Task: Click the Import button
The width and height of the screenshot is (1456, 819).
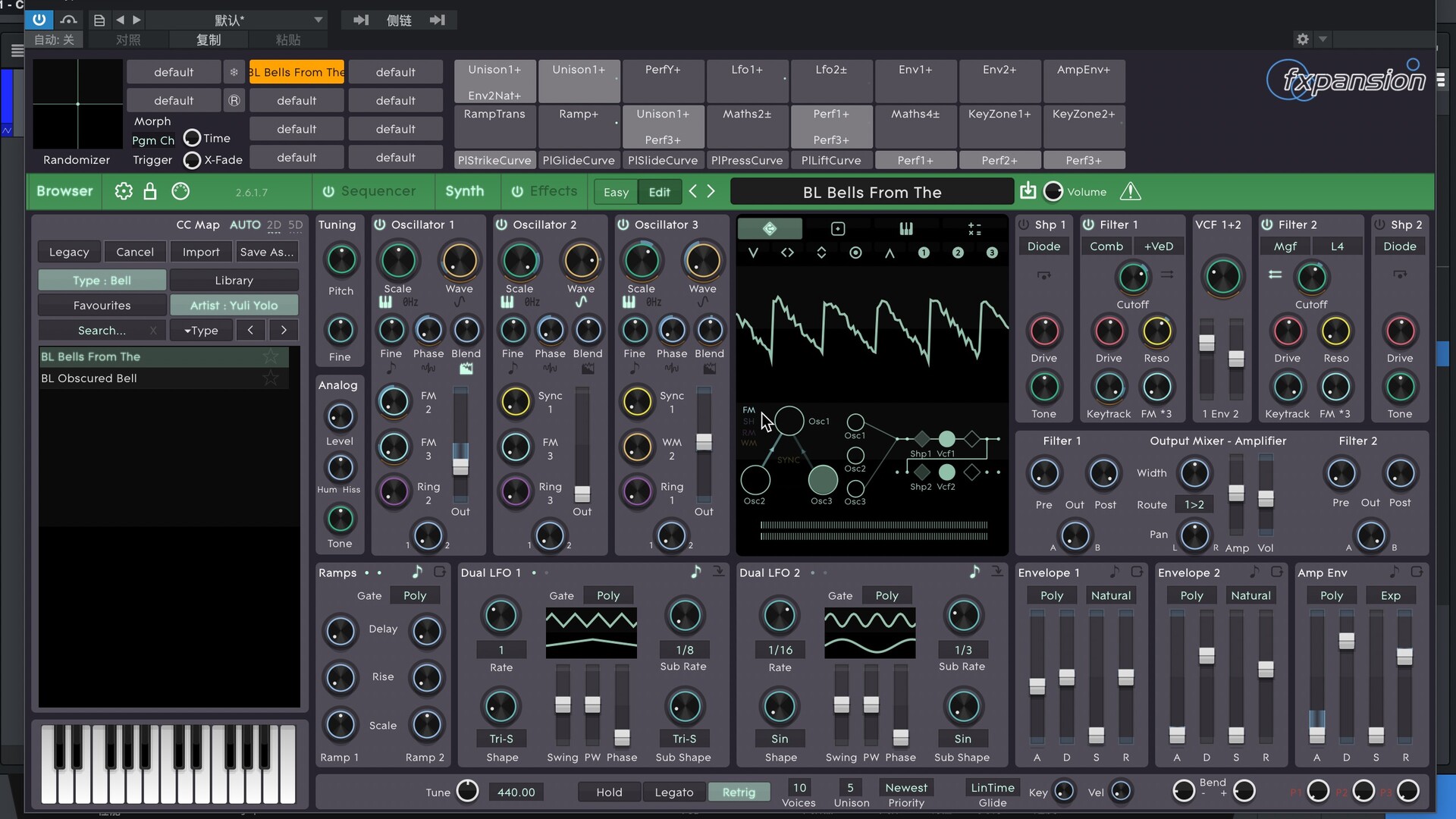Action: (x=201, y=252)
